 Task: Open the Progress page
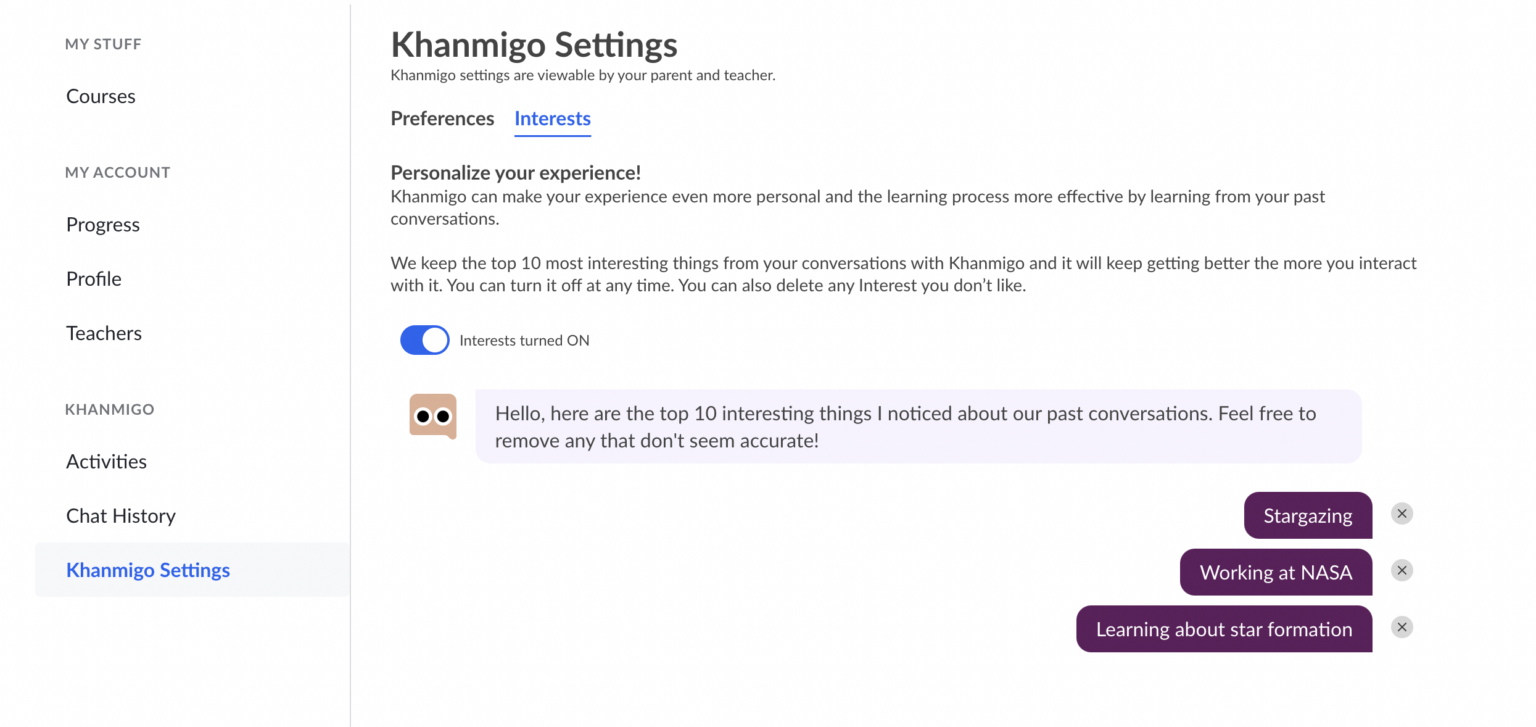[103, 224]
